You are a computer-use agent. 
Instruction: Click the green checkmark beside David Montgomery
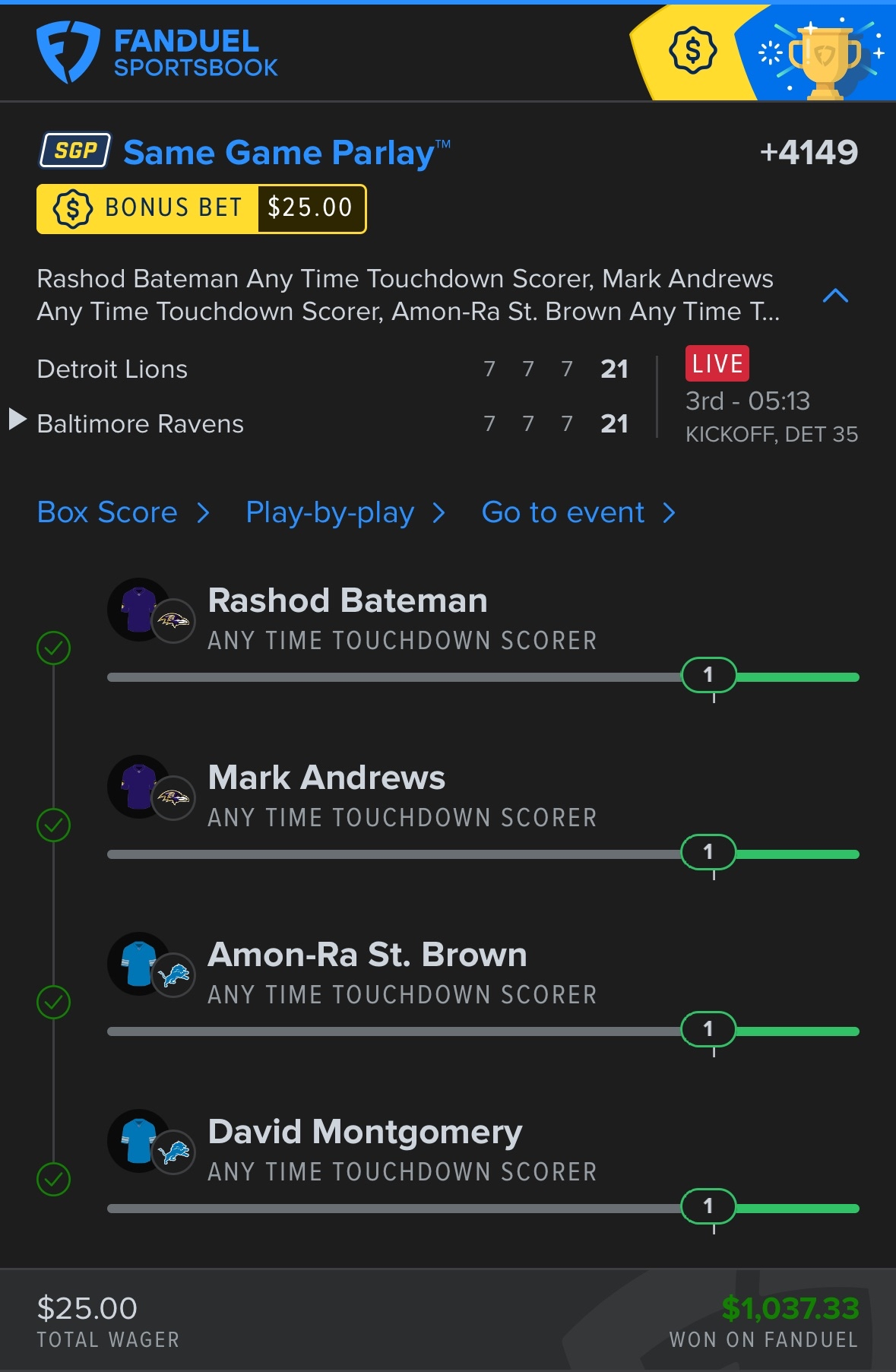[53, 1180]
